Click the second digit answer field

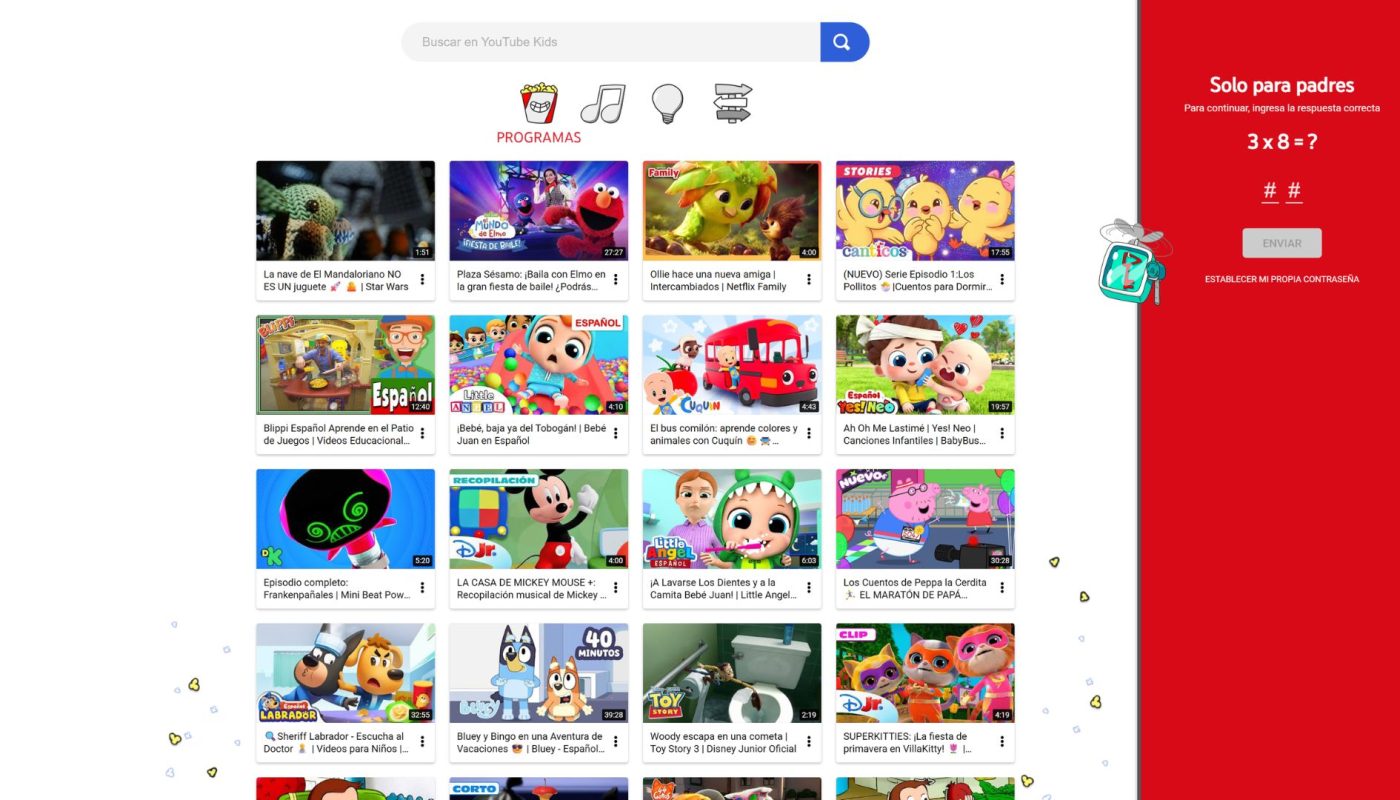[1294, 191]
